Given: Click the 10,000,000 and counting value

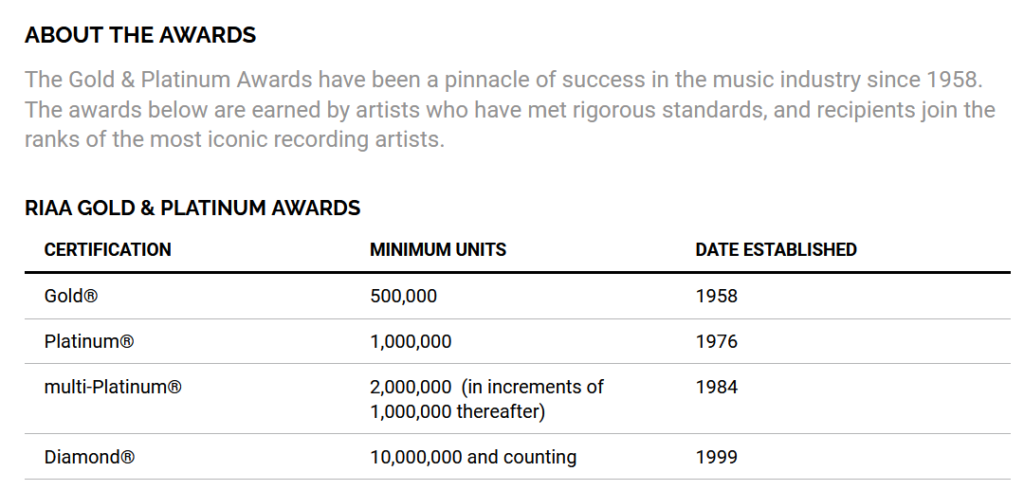Looking at the screenshot, I should 473,457.
